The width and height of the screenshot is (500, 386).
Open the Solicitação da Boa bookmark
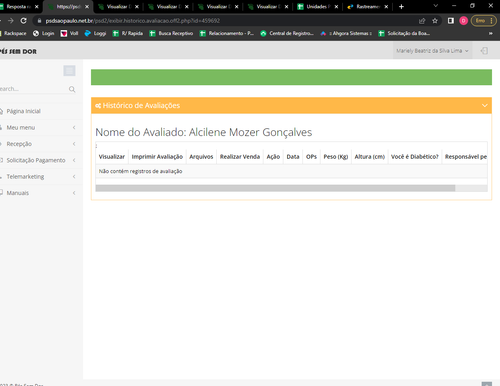pyautogui.click(x=404, y=33)
